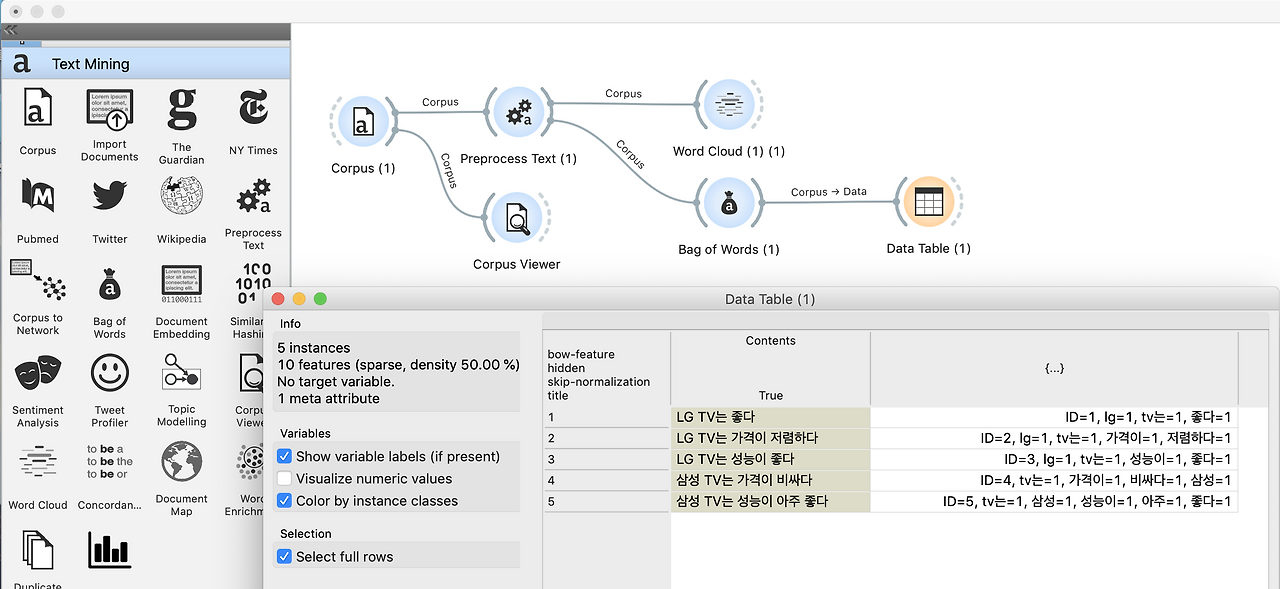This screenshot has height=589, width=1280.
Task: Pick Preprocess Text widget in toolbox
Action: pyautogui.click(x=253, y=214)
